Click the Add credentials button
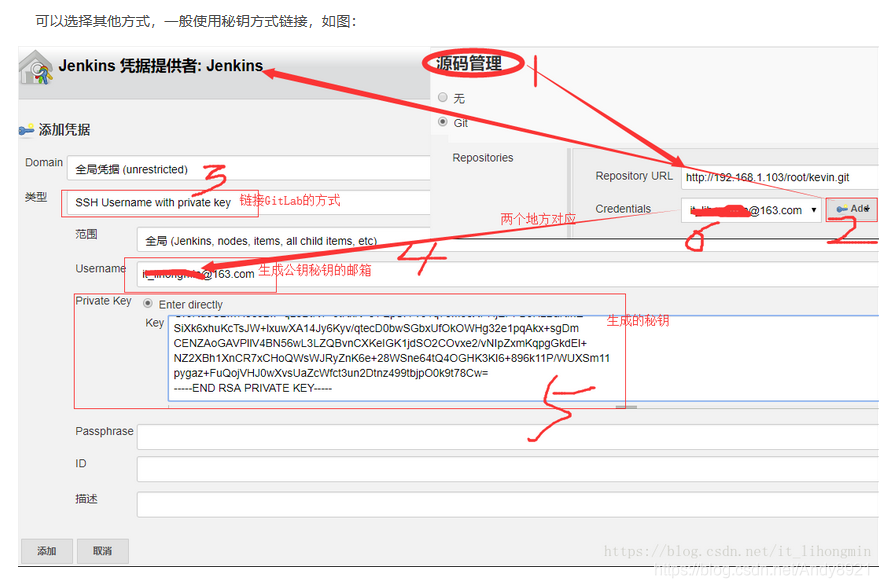Screen dimensions: 879x588 [851, 209]
